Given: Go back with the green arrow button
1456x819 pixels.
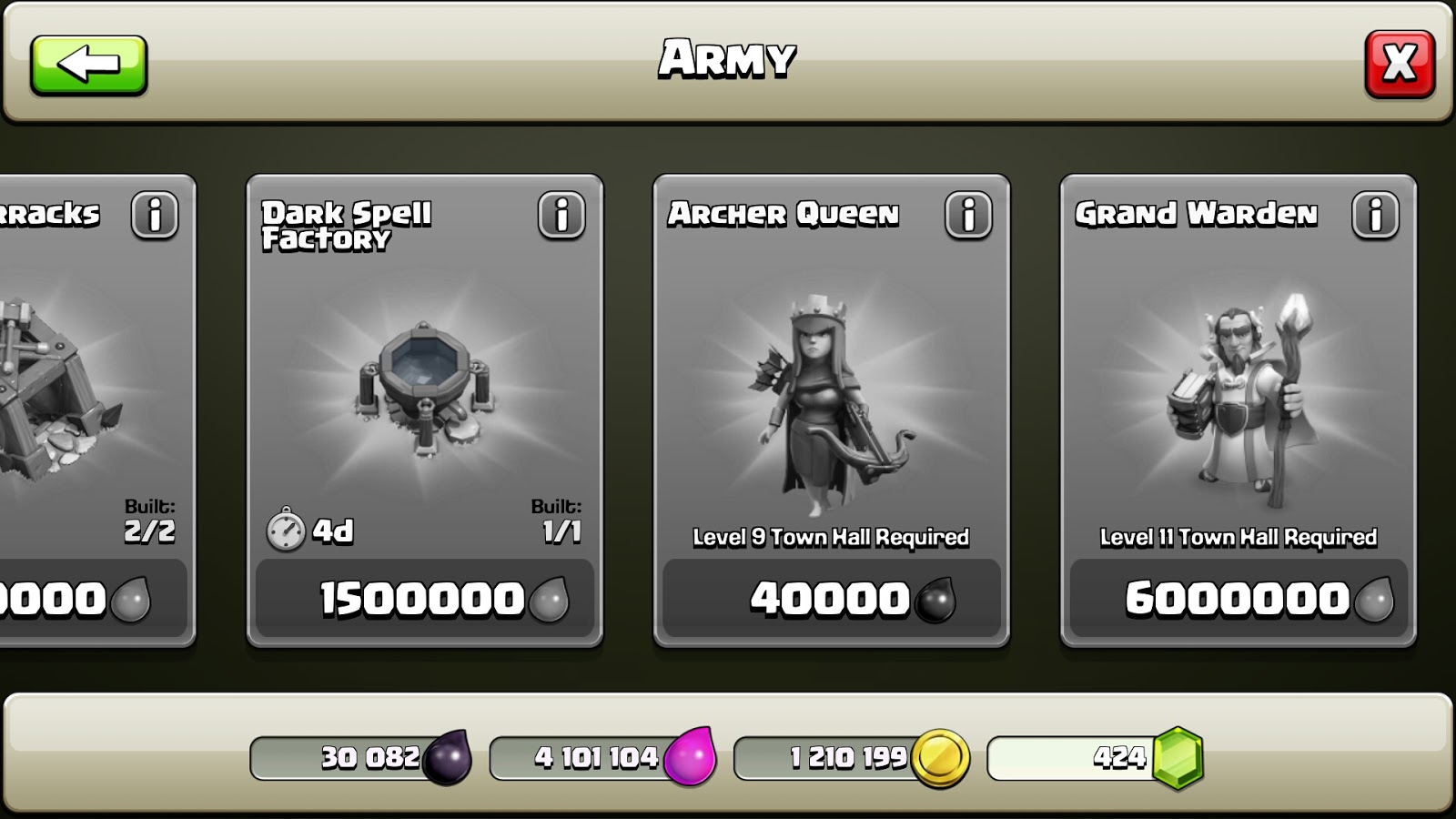Looking at the screenshot, I should (x=88, y=65).
